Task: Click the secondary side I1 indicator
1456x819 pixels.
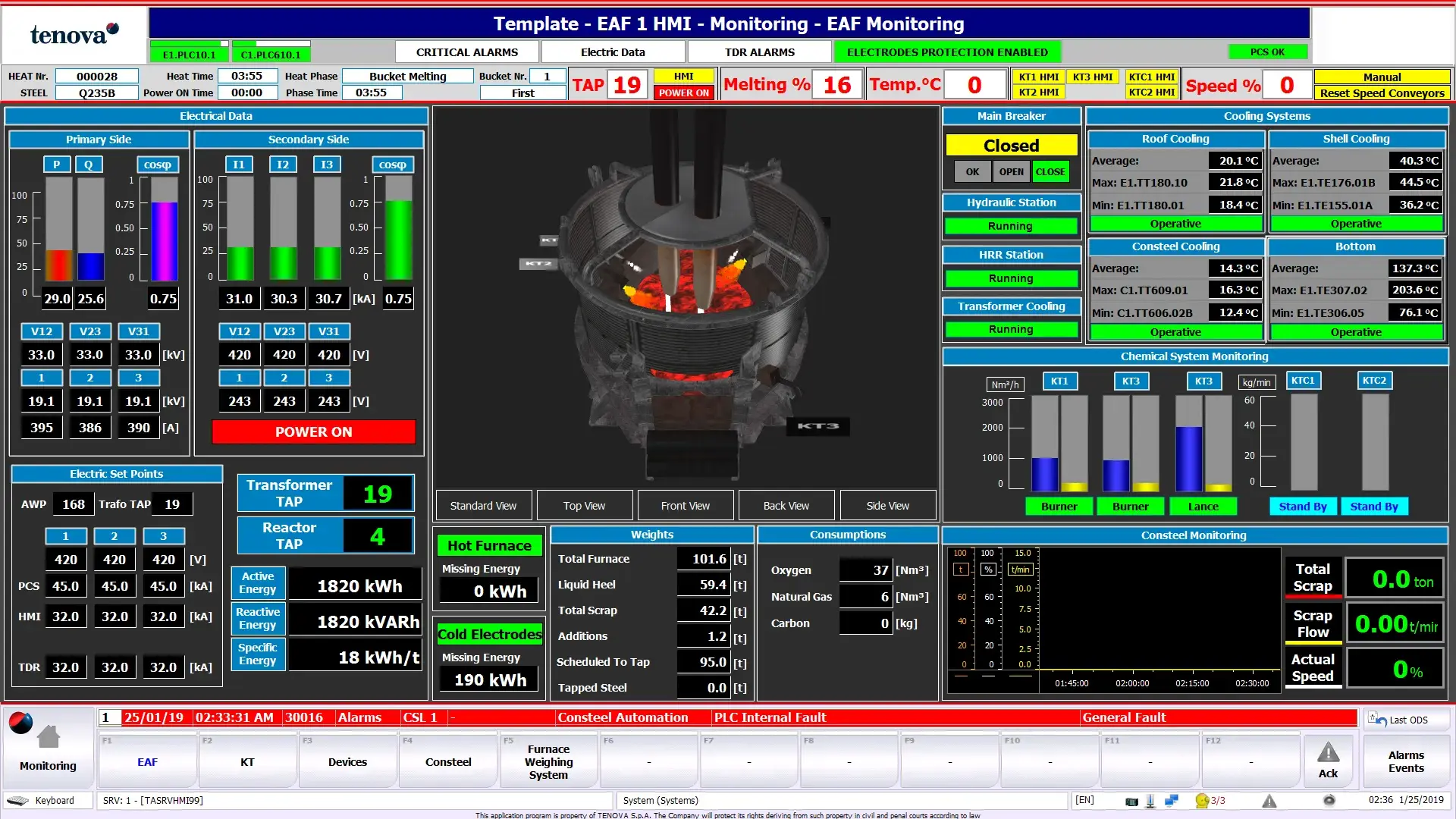Action: coord(239,165)
